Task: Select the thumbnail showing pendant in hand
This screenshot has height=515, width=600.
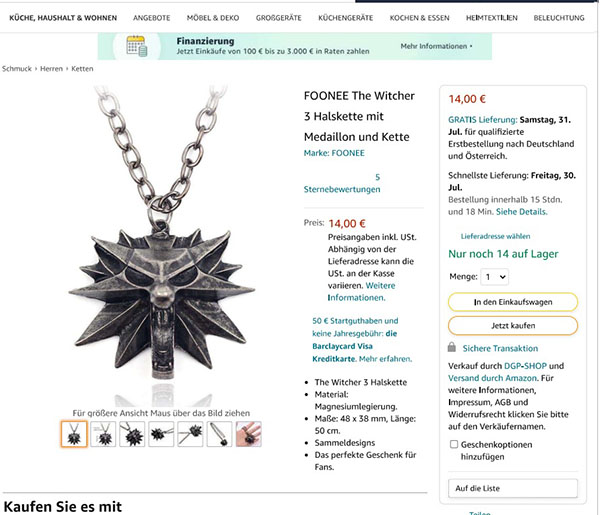Action: (x=249, y=434)
